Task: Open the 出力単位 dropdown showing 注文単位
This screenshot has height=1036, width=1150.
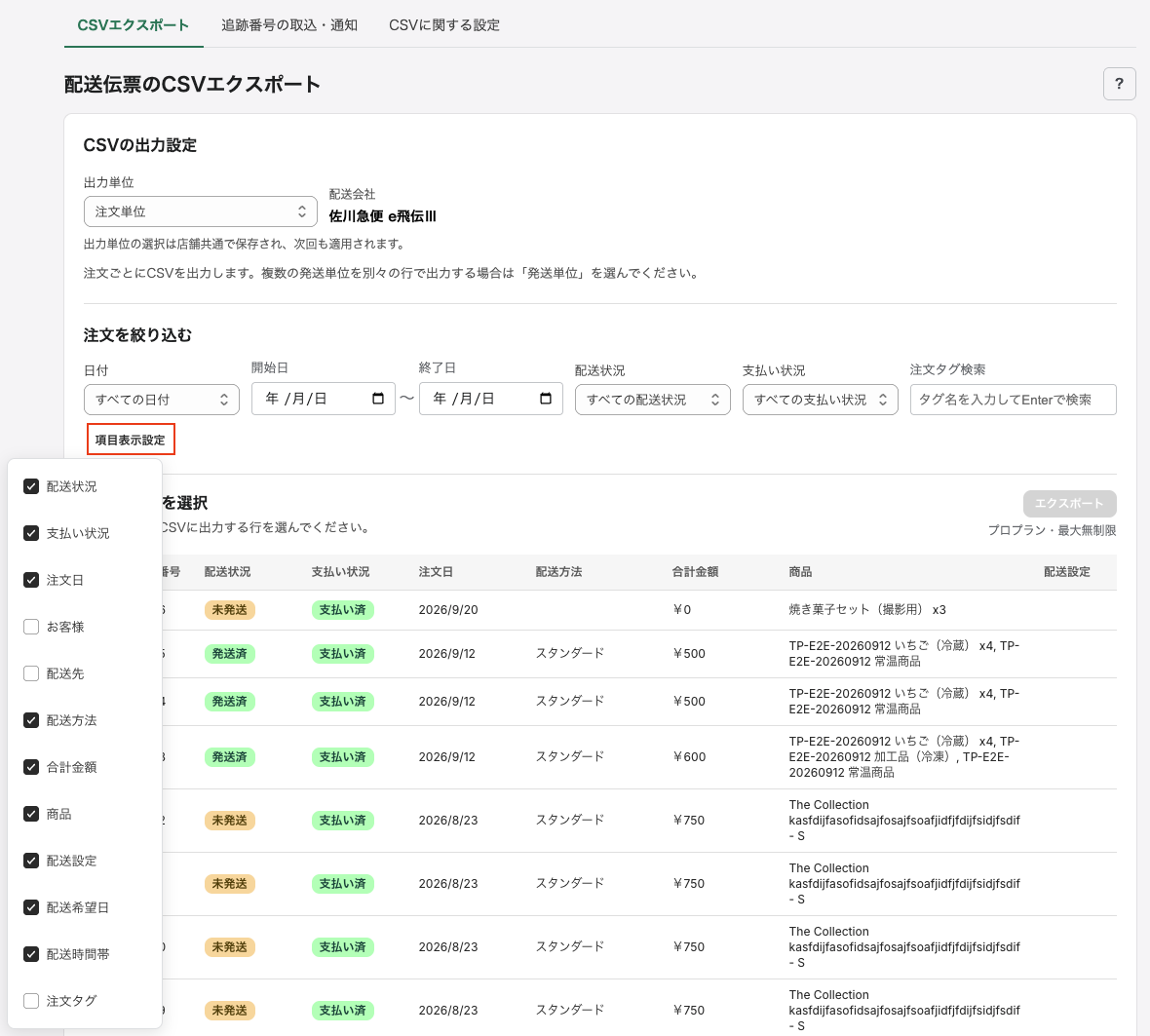Action: pos(200,211)
